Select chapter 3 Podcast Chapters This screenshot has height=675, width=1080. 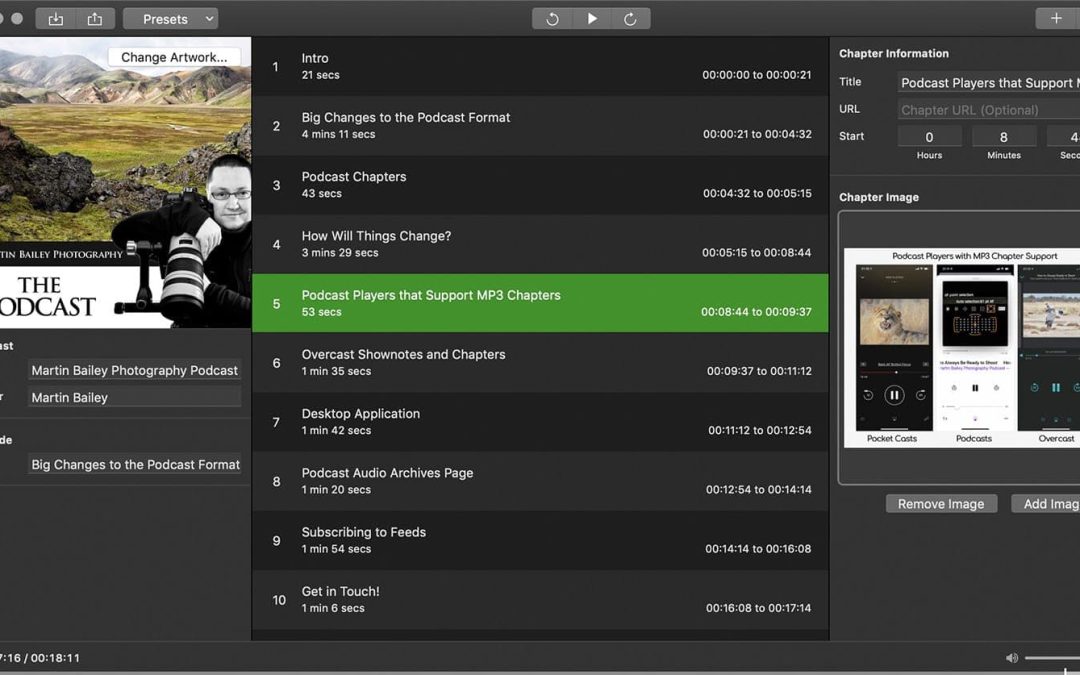click(x=540, y=185)
